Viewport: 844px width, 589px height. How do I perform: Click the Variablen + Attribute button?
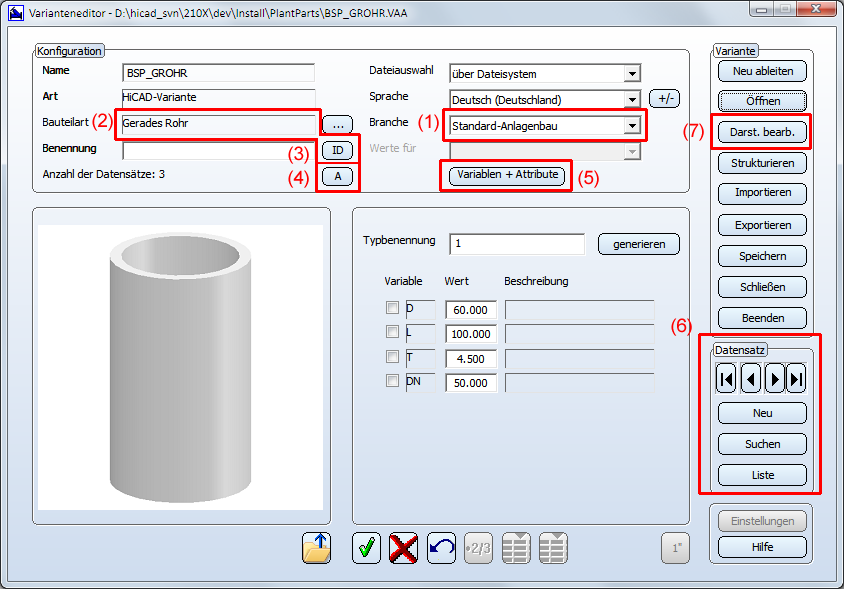(507, 176)
